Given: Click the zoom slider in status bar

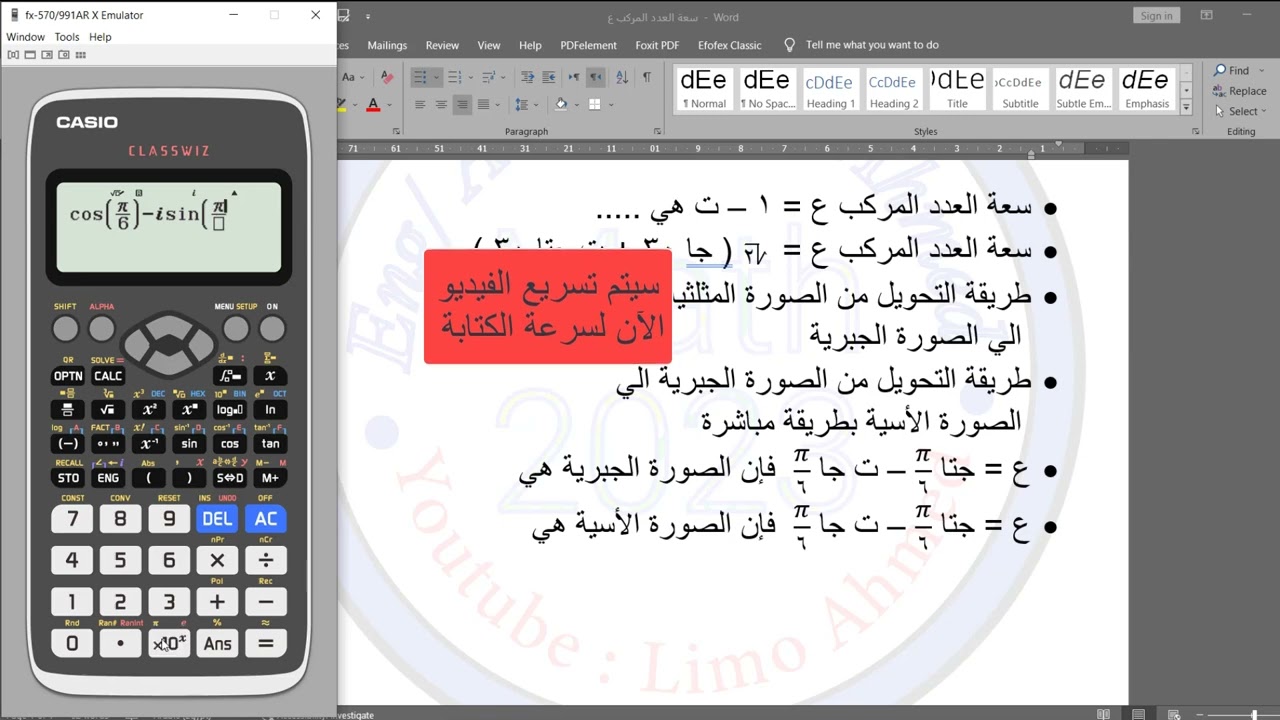Looking at the screenshot, I should (x=1254, y=714).
